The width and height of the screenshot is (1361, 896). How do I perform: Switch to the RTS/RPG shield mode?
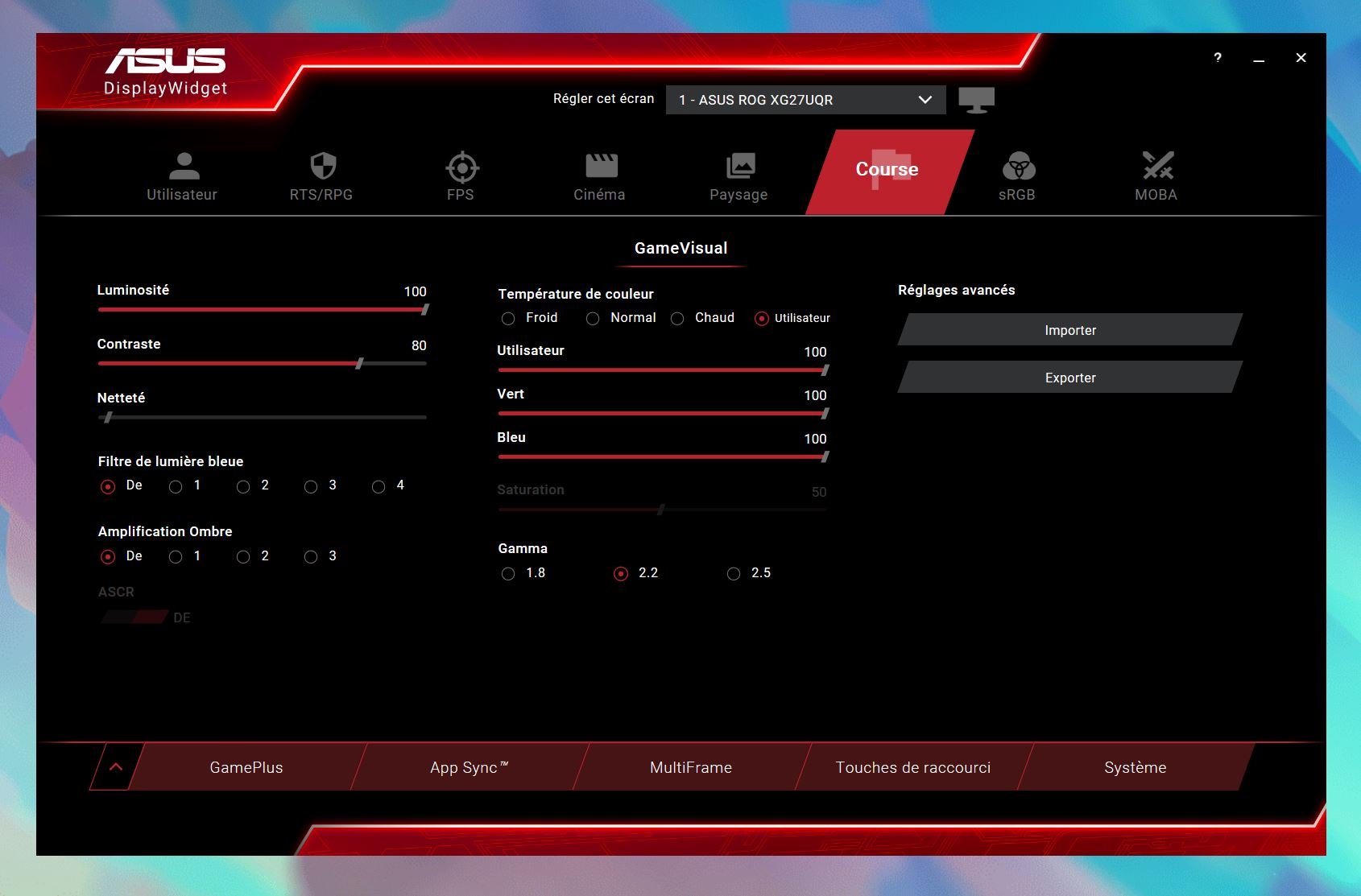[323, 166]
